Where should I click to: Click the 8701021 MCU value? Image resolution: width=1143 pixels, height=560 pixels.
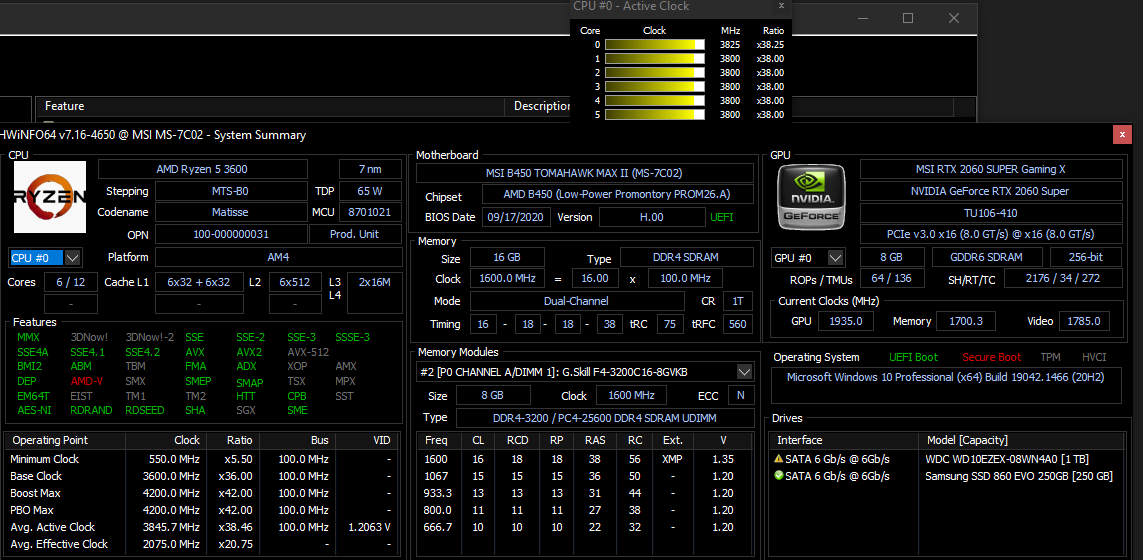370,212
